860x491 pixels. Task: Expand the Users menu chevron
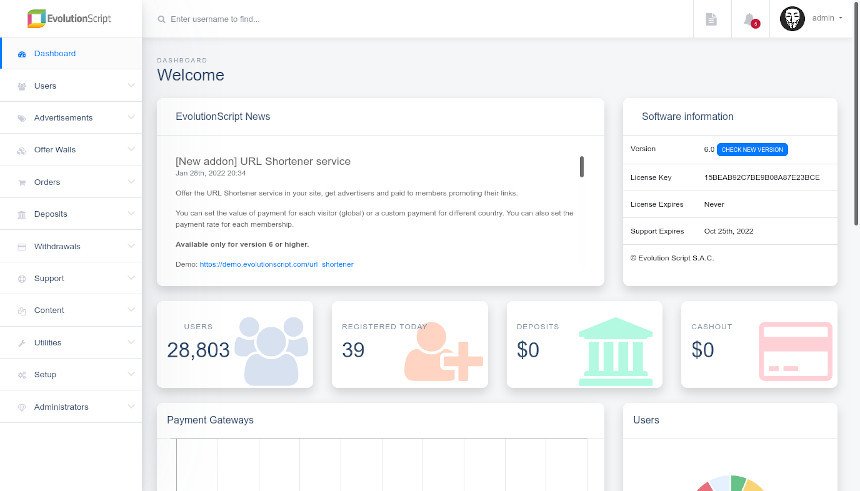pyautogui.click(x=131, y=85)
